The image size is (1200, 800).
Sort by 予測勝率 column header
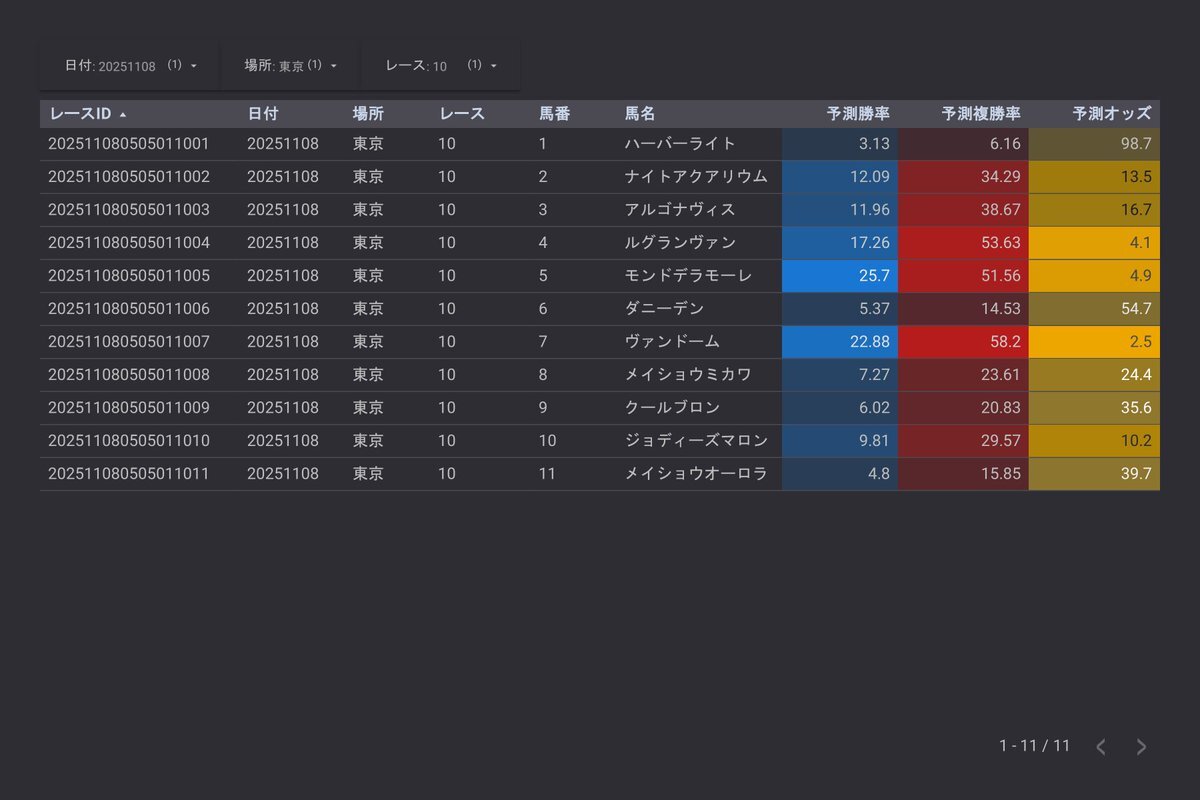point(858,114)
